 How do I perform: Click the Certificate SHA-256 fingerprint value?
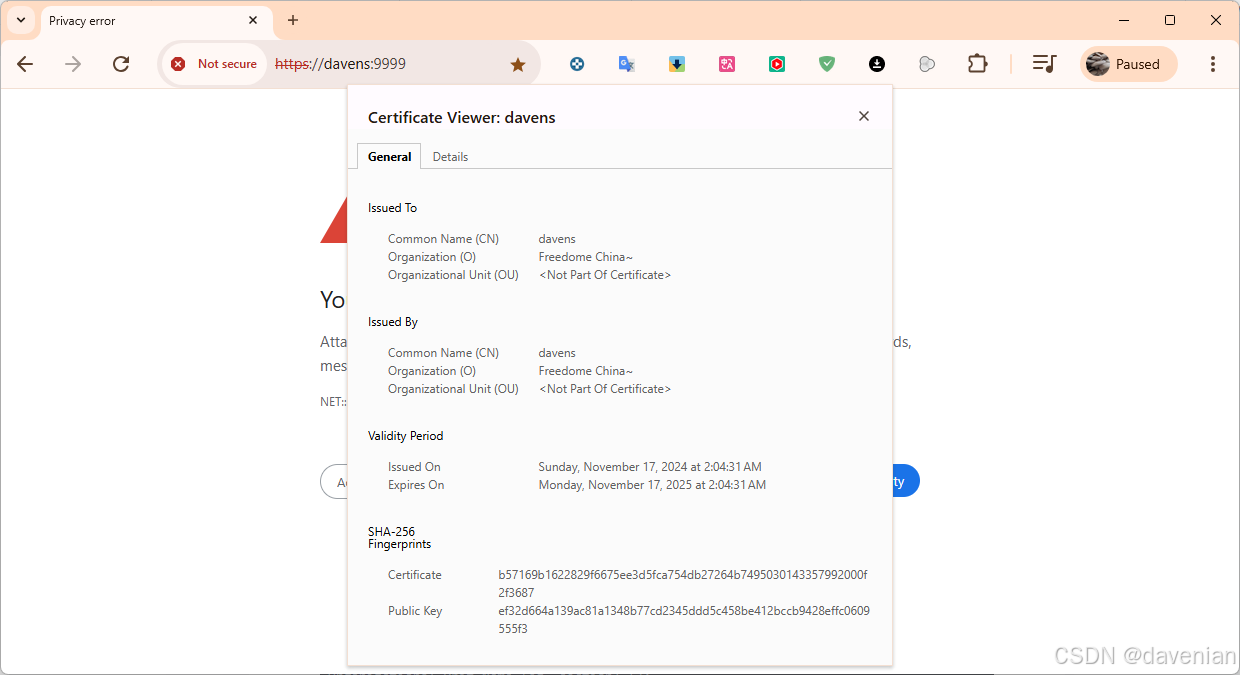pos(683,584)
